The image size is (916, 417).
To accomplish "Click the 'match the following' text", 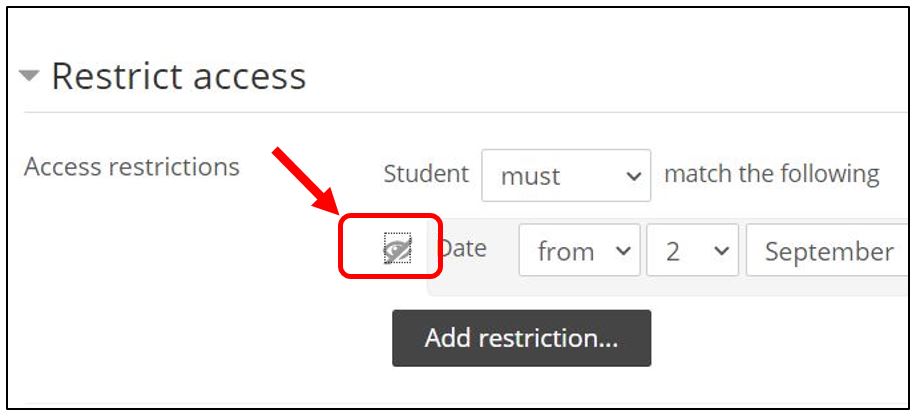I will pyautogui.click(x=772, y=174).
